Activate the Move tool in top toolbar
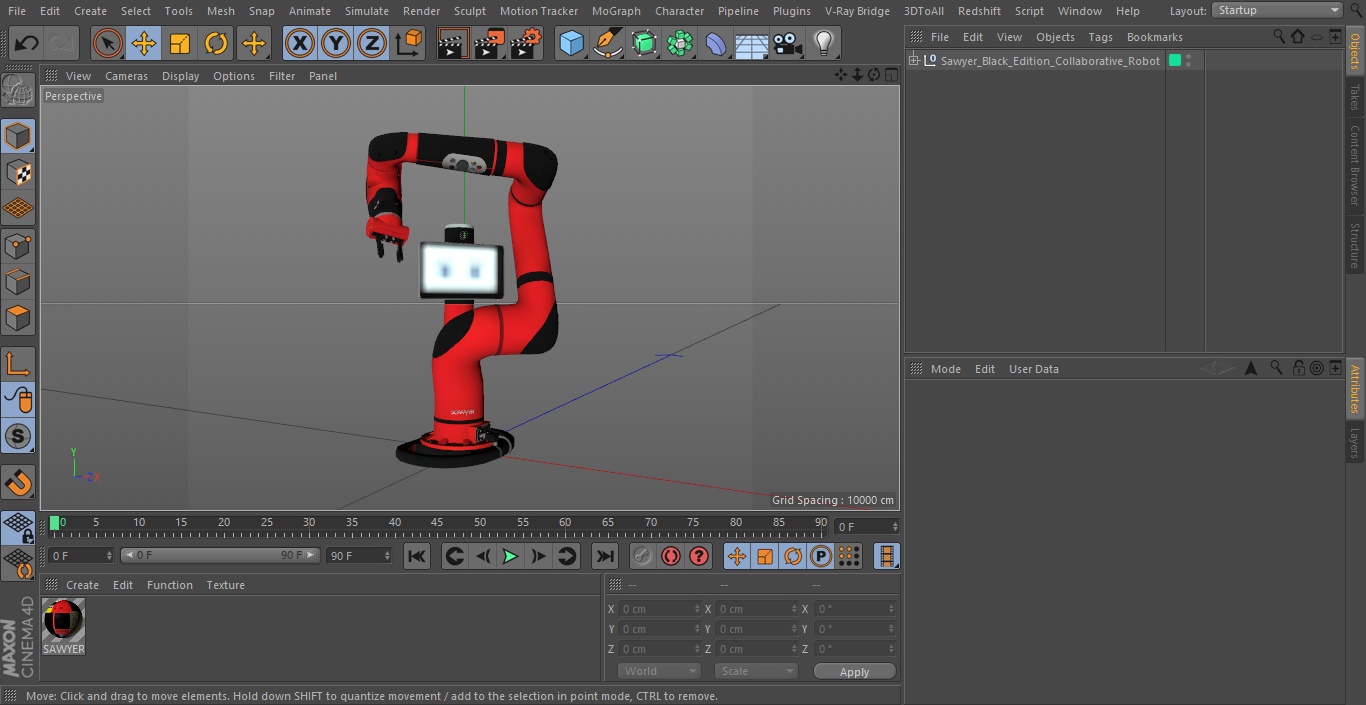This screenshot has width=1366, height=705. coord(143,43)
